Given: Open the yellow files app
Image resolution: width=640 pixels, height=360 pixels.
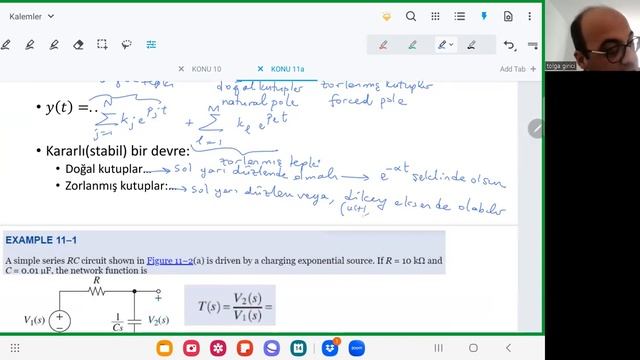Looking at the screenshot, I should tap(164, 348).
